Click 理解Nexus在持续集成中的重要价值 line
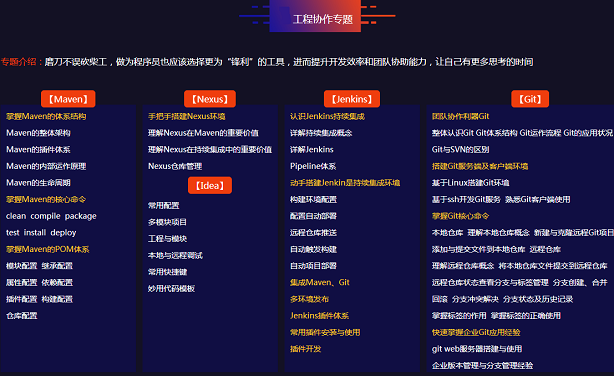Viewport: 614px width, 376px height. point(210,150)
